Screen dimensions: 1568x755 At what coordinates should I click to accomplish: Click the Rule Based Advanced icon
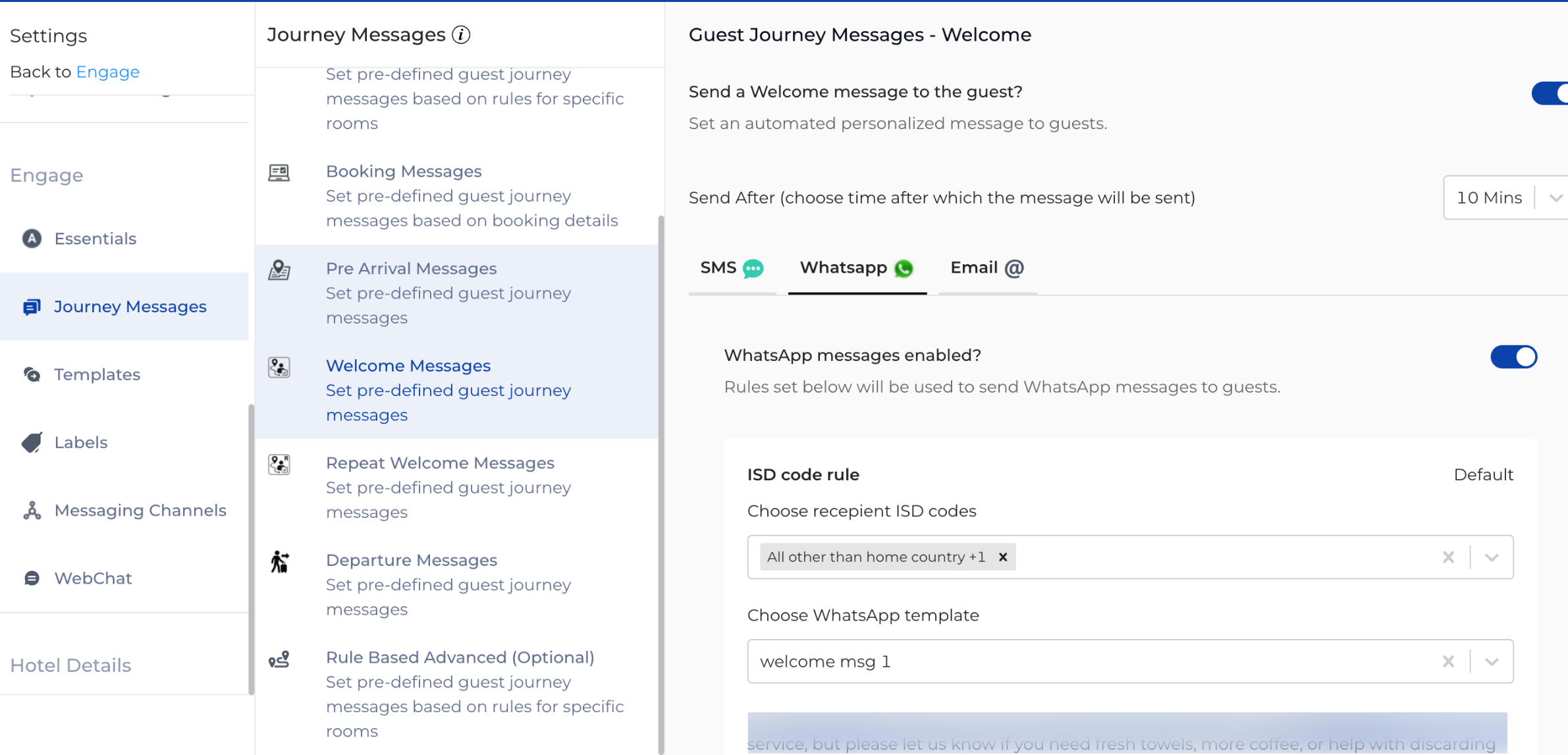(x=279, y=659)
